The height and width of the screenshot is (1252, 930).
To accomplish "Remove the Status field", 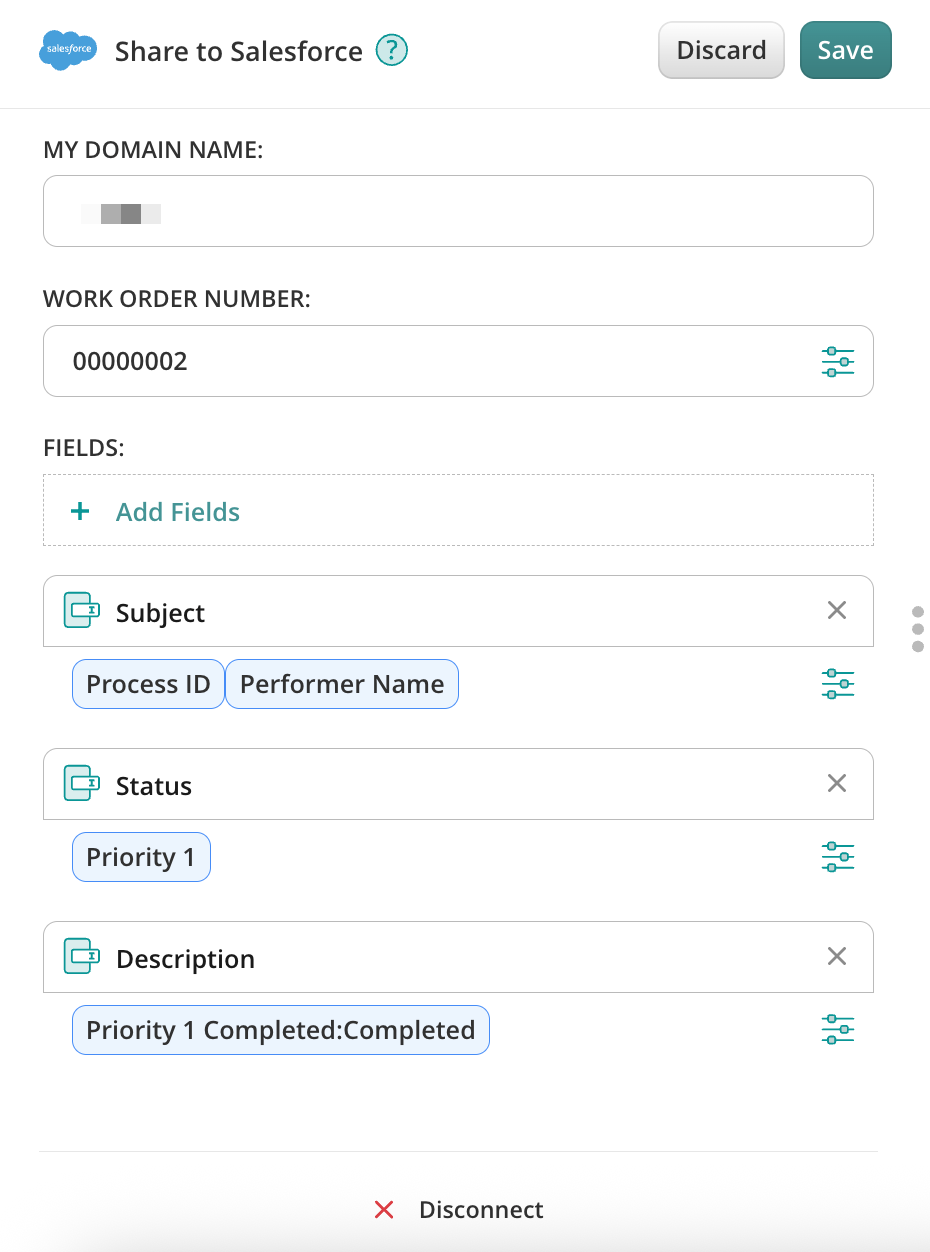I will (x=837, y=783).
